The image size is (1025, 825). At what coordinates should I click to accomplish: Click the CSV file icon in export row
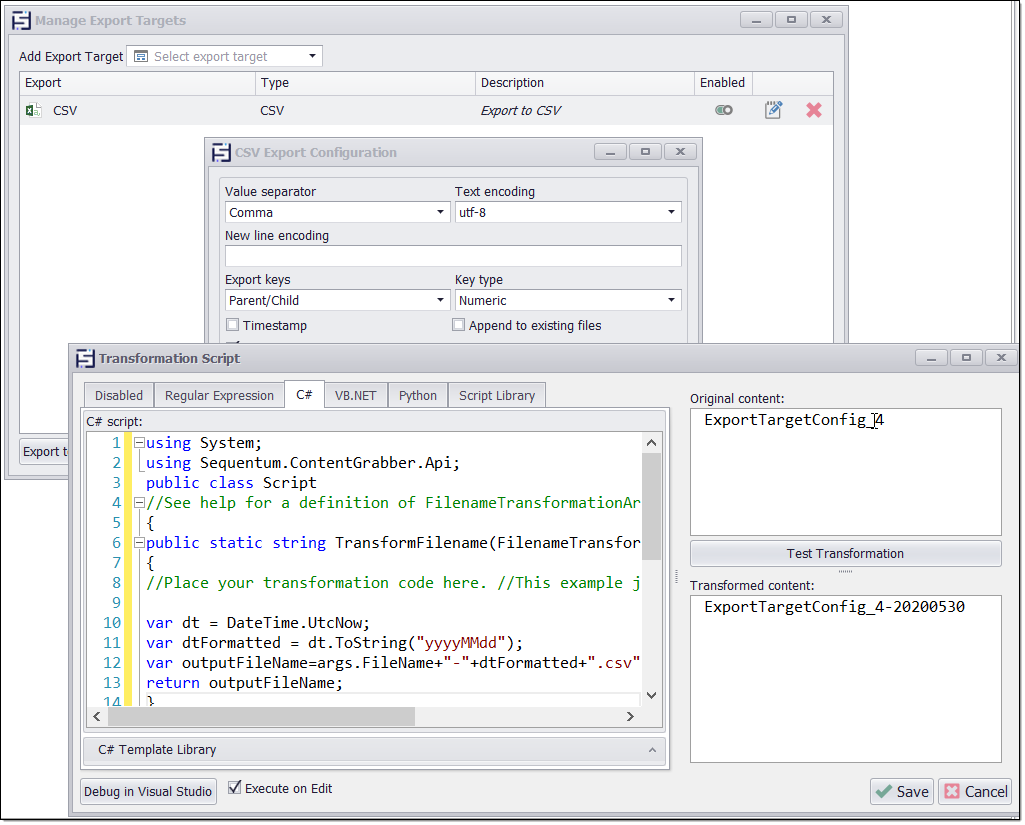coord(34,111)
